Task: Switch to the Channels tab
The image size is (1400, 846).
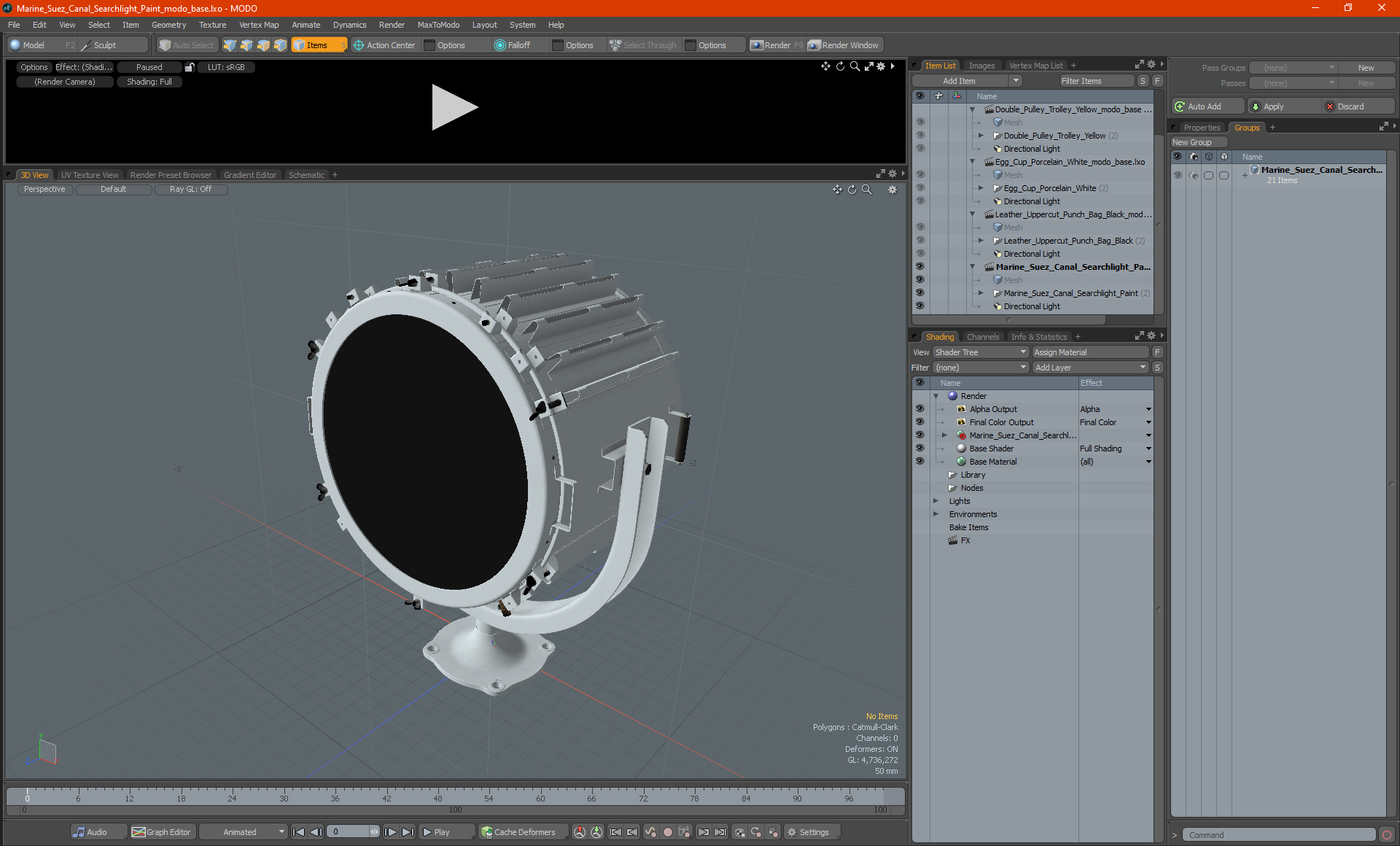Action: click(x=982, y=337)
